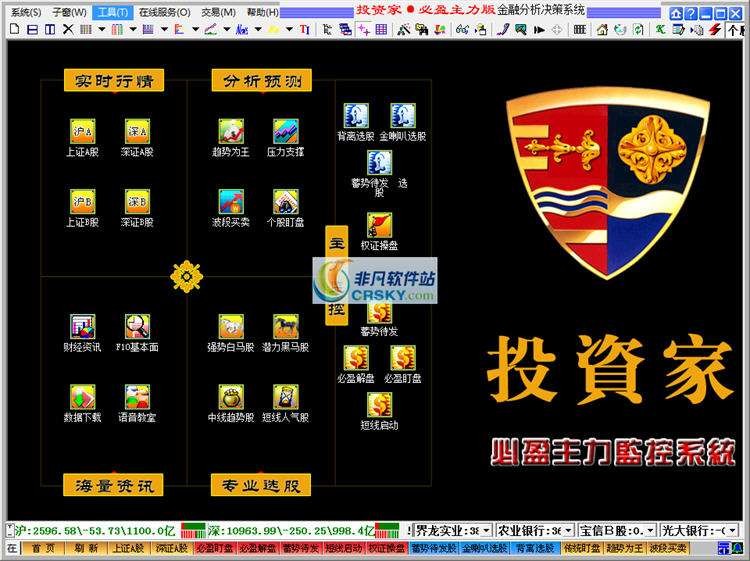750x561 pixels.
Task: Open 个股盯盘 icon
Action: coord(286,201)
